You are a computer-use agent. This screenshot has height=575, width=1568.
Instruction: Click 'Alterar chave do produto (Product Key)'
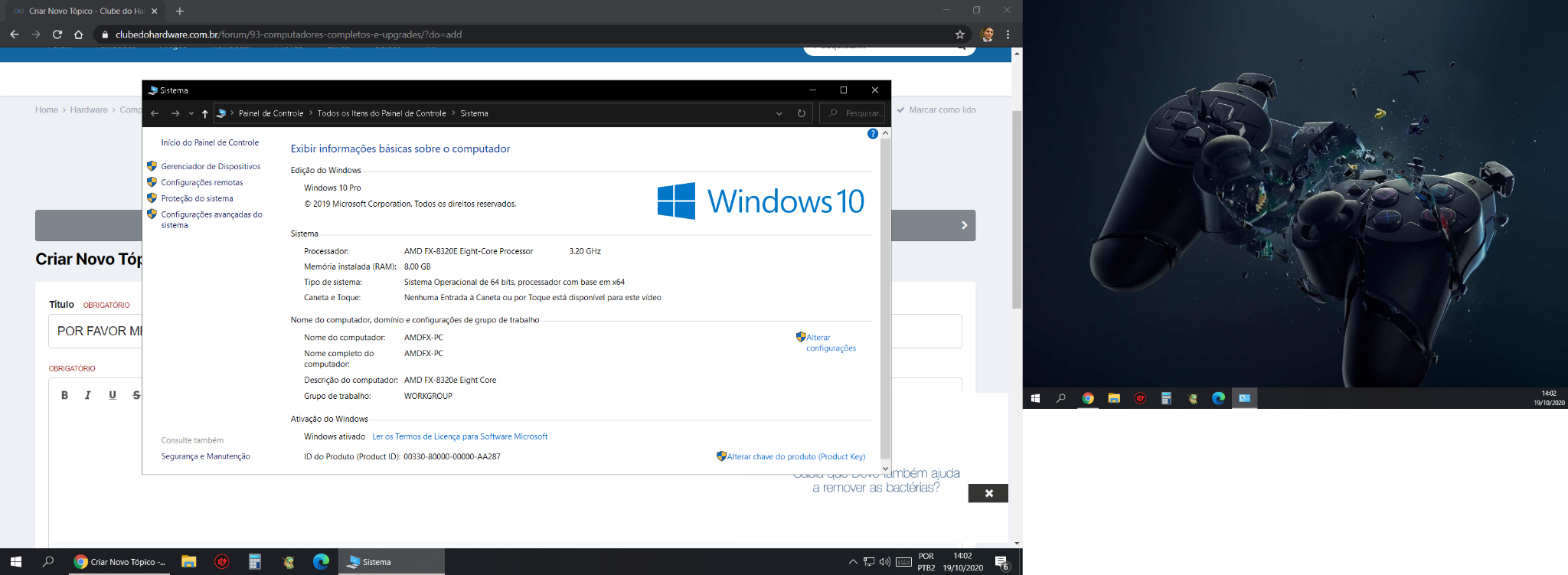tap(796, 456)
